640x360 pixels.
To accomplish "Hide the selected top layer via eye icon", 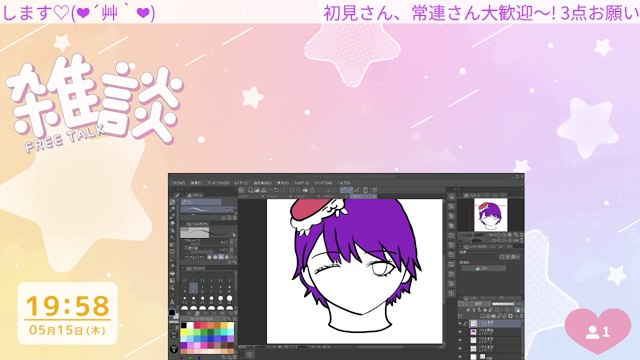I will pos(460,324).
